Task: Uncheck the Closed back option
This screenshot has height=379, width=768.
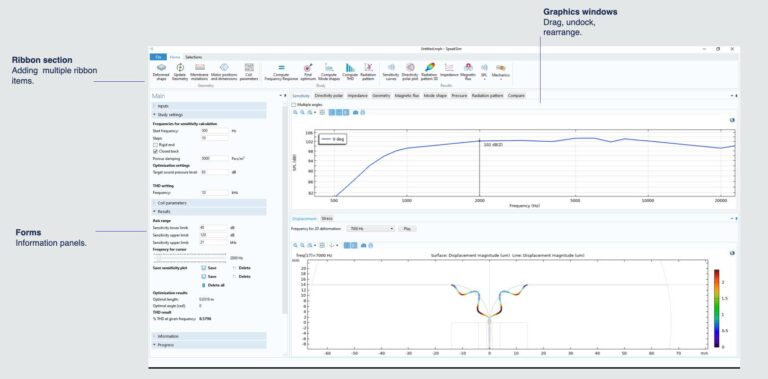Action: click(155, 152)
